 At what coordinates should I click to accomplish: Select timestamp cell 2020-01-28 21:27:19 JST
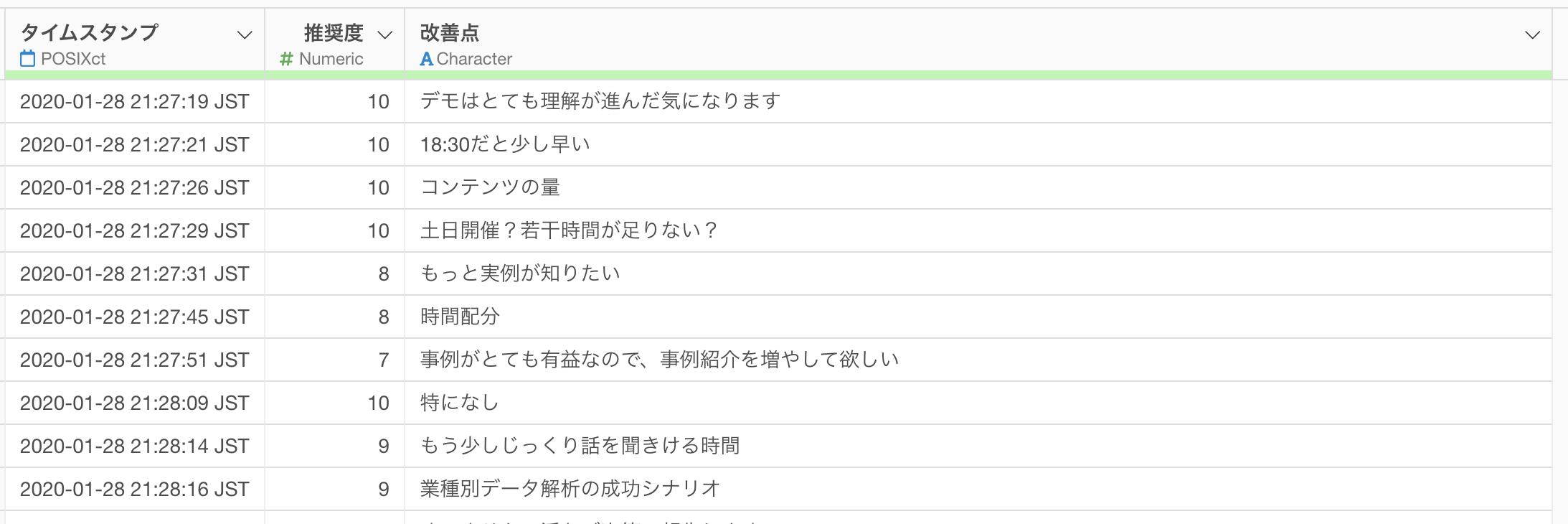pos(135,101)
